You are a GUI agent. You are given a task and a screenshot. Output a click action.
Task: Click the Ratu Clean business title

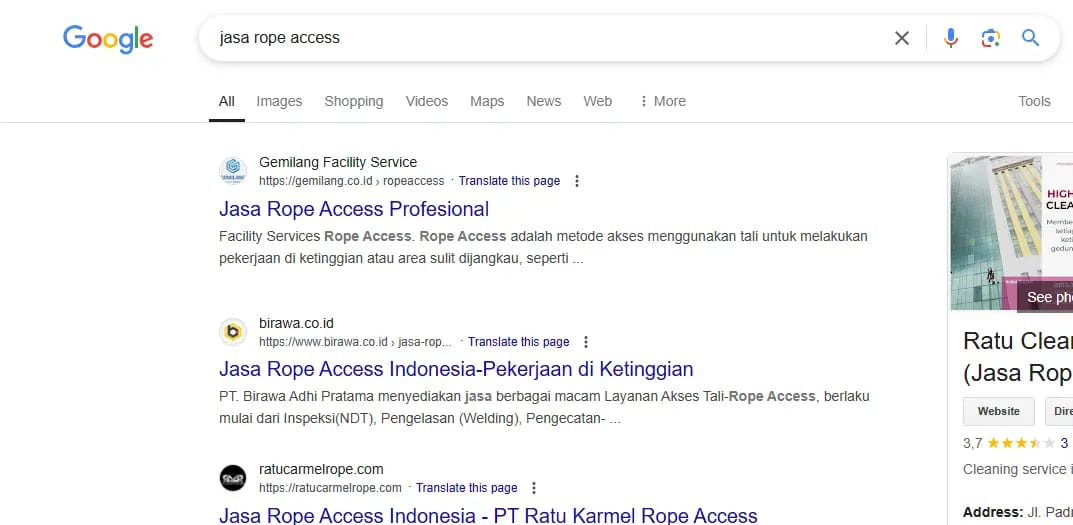(x=1018, y=356)
